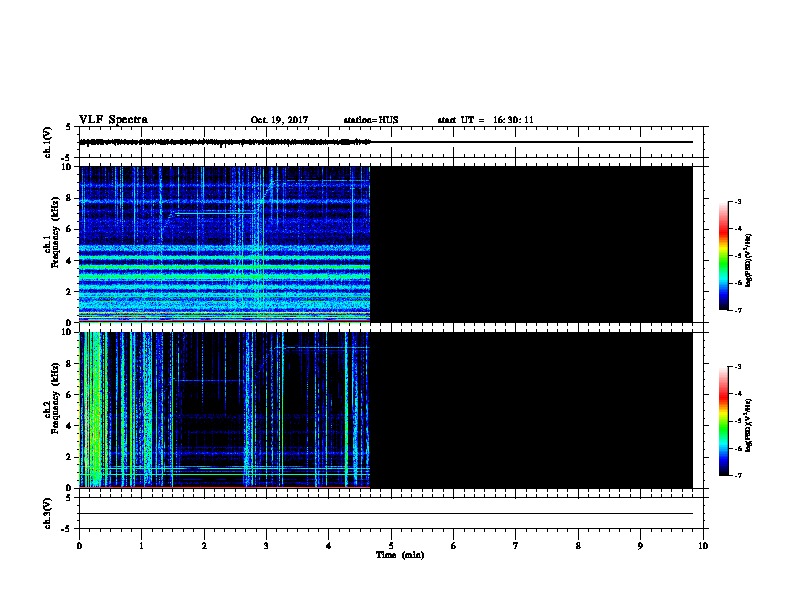Screen dimensions: 792x612
Task: Click the "start UT = 16:30:11" header text
Action: pos(485,120)
